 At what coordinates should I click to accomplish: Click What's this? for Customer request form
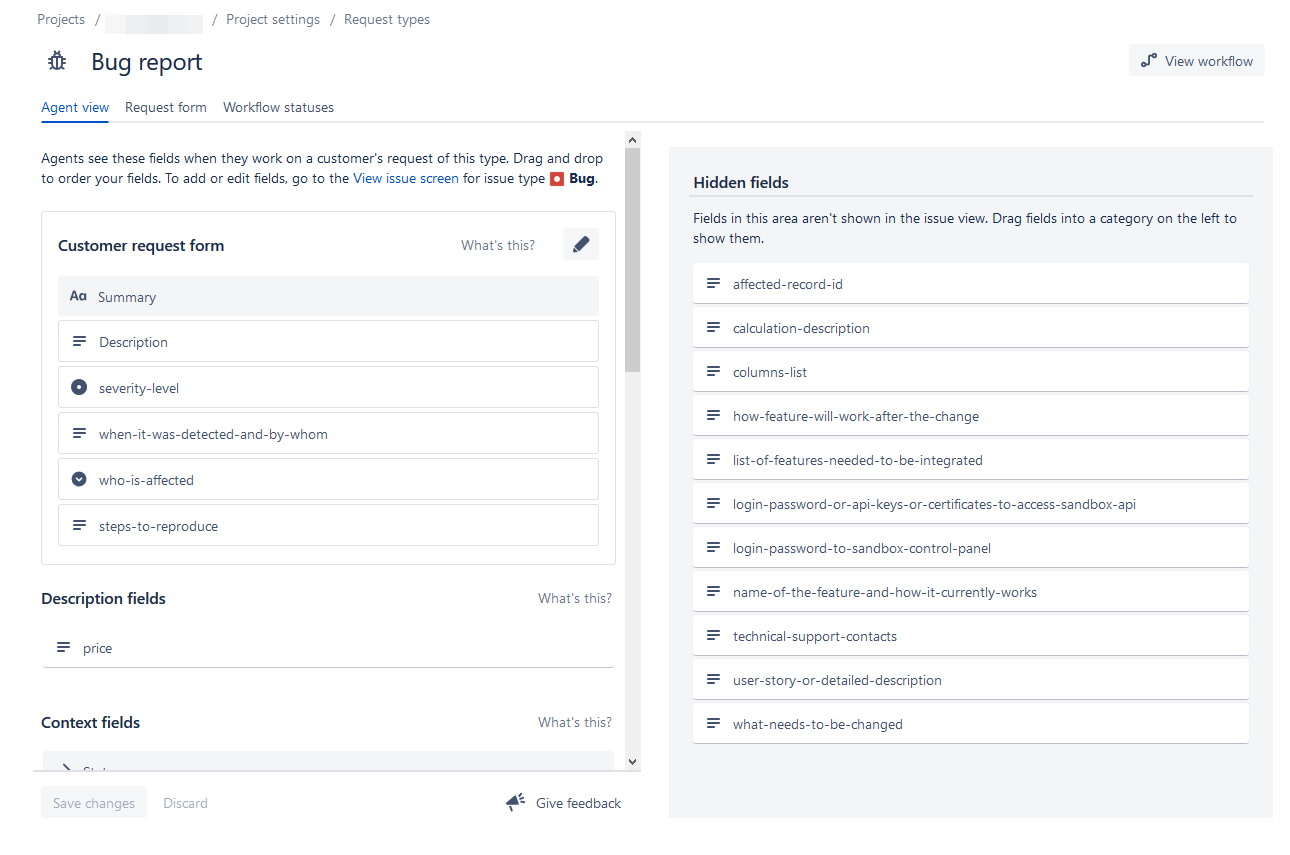[498, 245]
